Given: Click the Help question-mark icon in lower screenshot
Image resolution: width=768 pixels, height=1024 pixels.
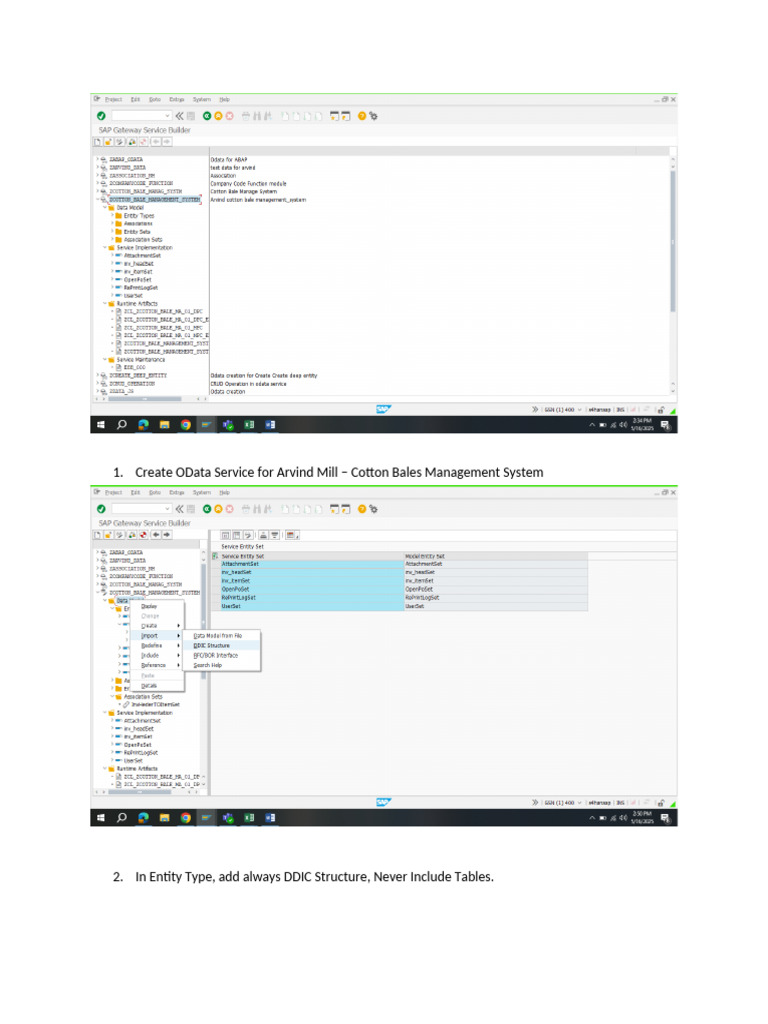Looking at the screenshot, I should click(x=362, y=509).
